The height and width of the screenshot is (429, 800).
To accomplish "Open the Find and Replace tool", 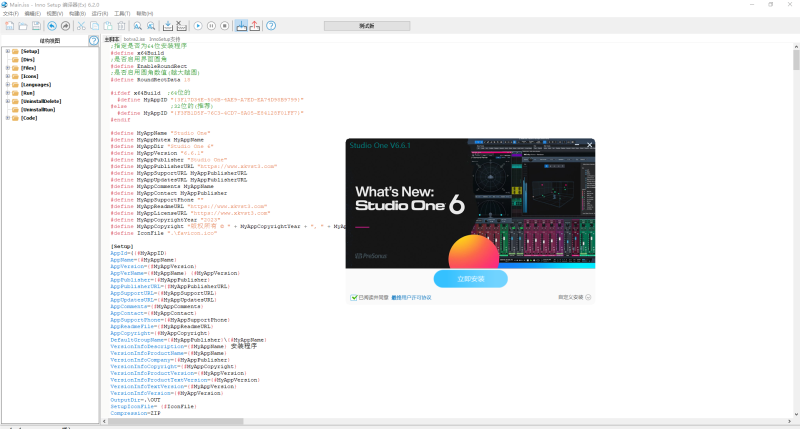I will [151, 26].
